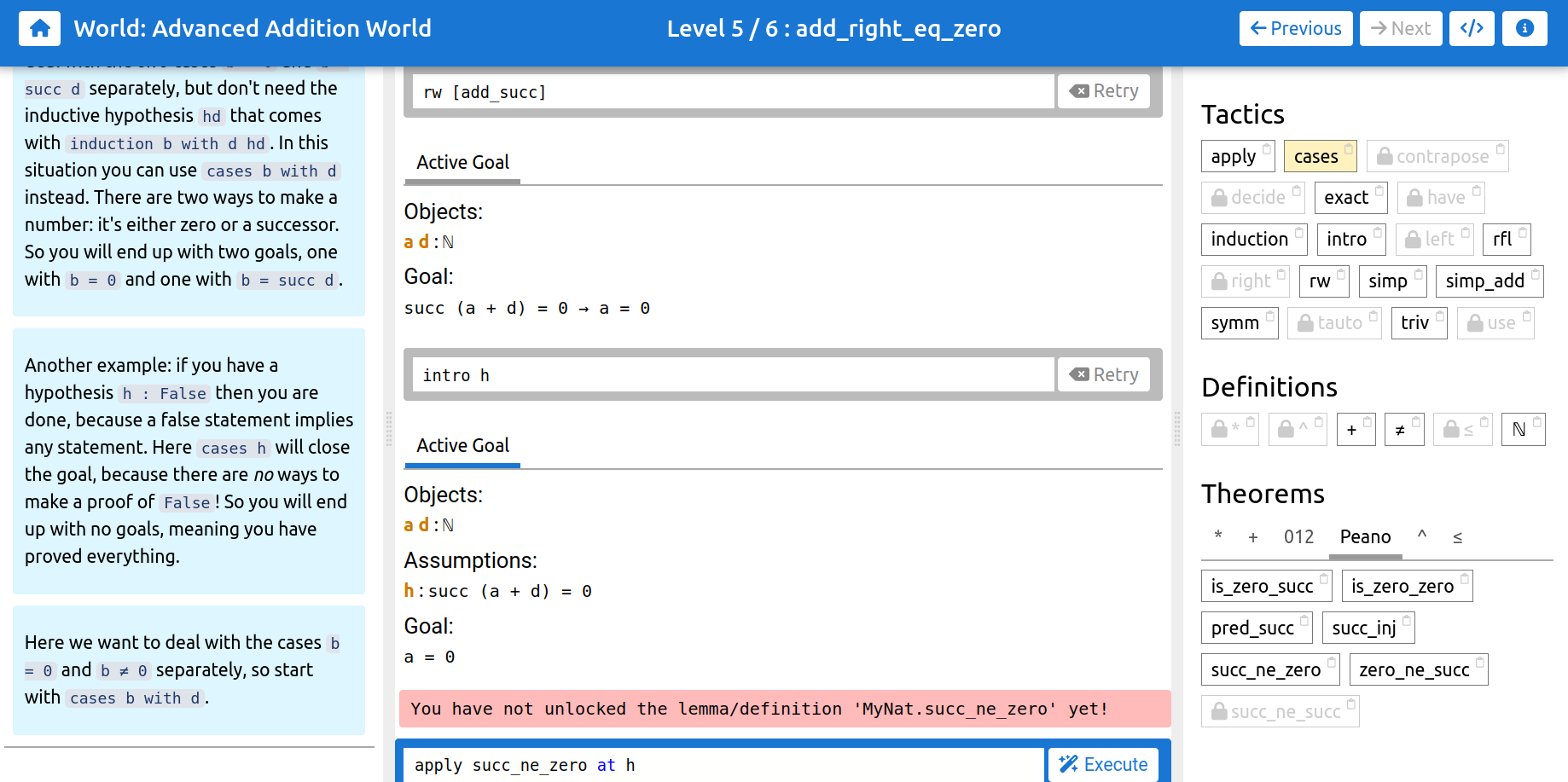The height and width of the screenshot is (782, 1568).
Task: Switch to the 012 theorems tab
Action: tap(1298, 536)
